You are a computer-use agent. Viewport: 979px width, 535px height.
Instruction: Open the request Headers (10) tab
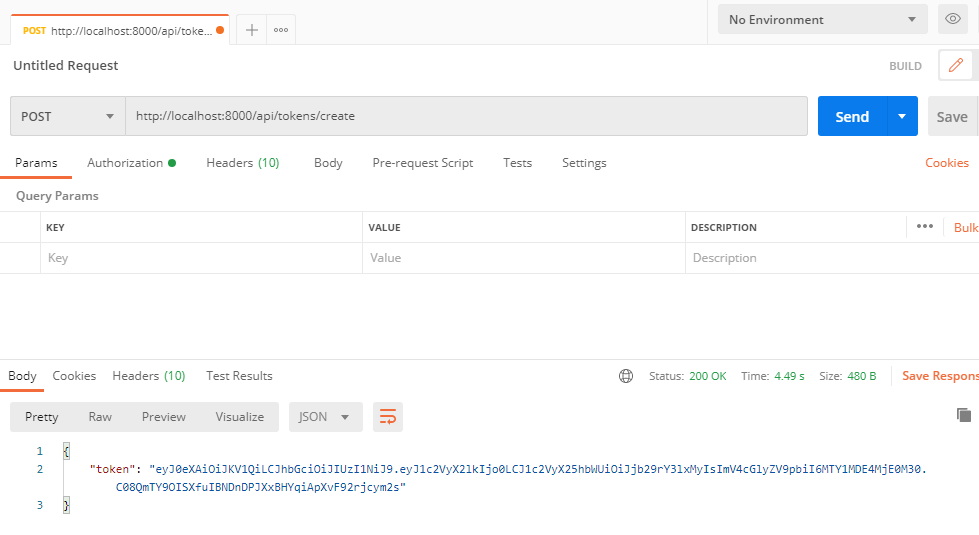(243, 163)
